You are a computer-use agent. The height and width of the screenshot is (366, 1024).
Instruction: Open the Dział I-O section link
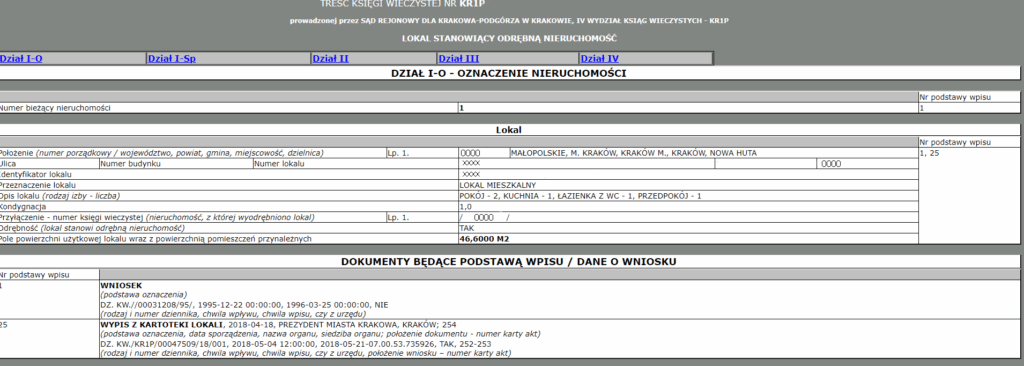(21, 59)
